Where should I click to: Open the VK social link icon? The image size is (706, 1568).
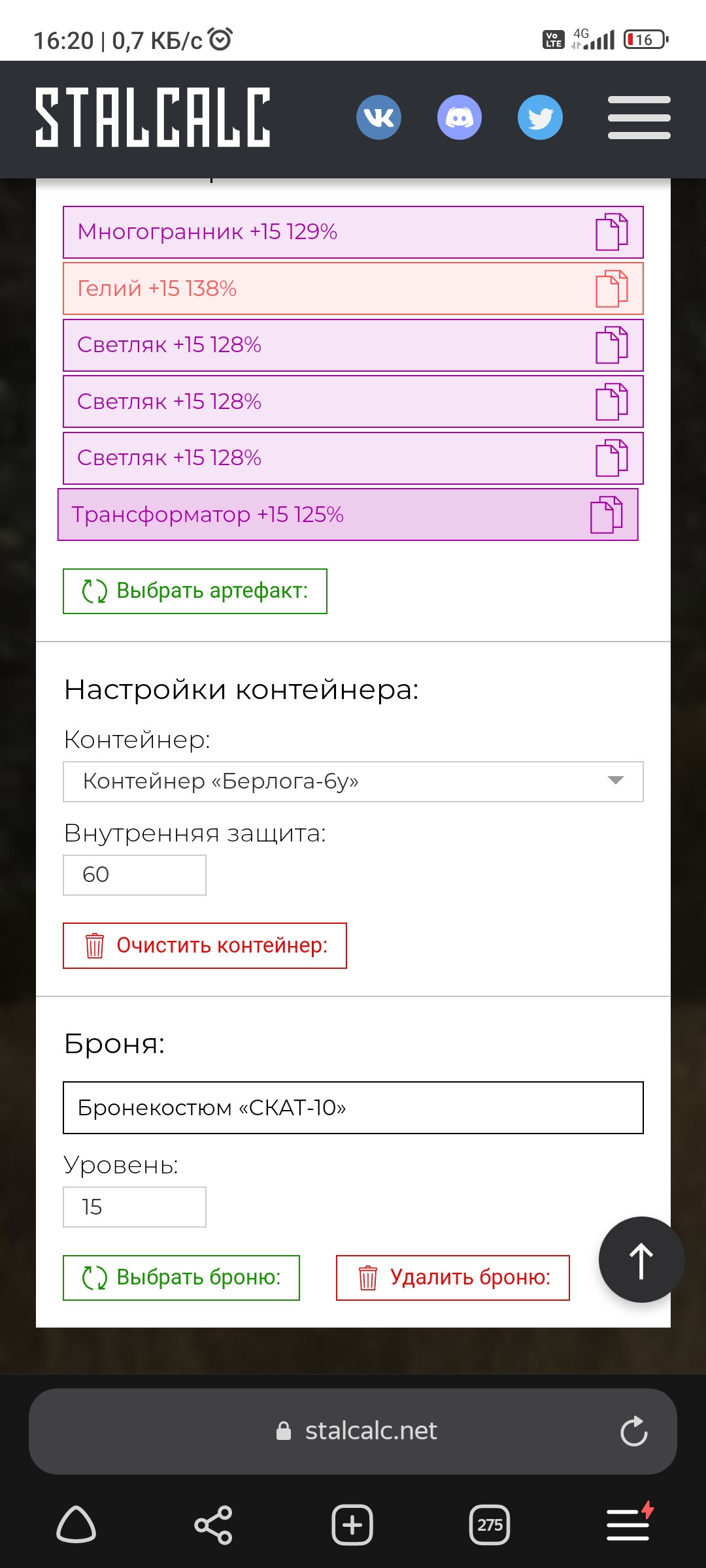378,118
